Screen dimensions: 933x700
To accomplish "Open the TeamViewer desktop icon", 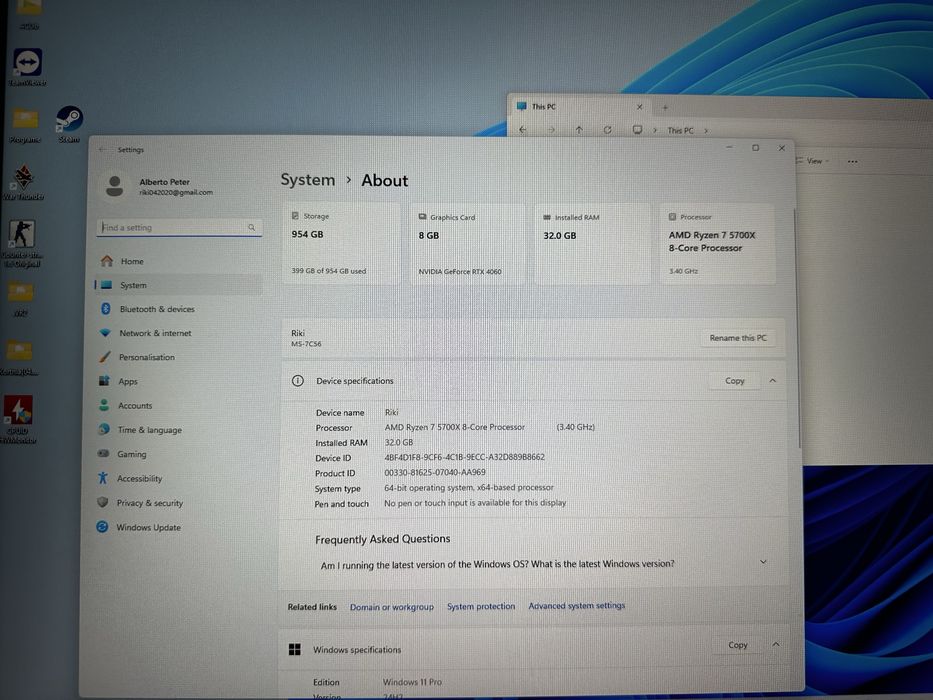I will point(27,63).
